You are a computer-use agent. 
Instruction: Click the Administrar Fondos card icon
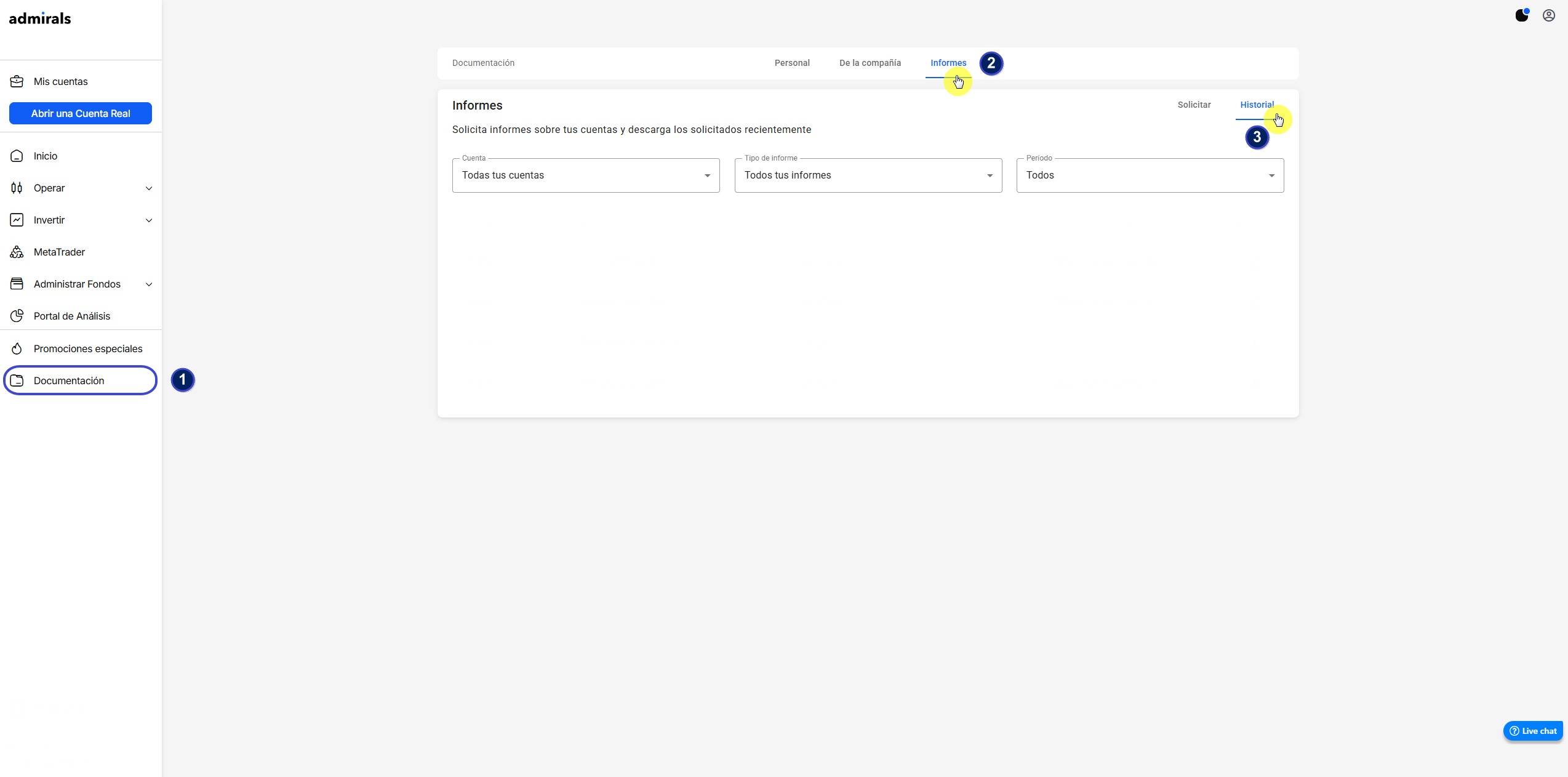[17, 284]
